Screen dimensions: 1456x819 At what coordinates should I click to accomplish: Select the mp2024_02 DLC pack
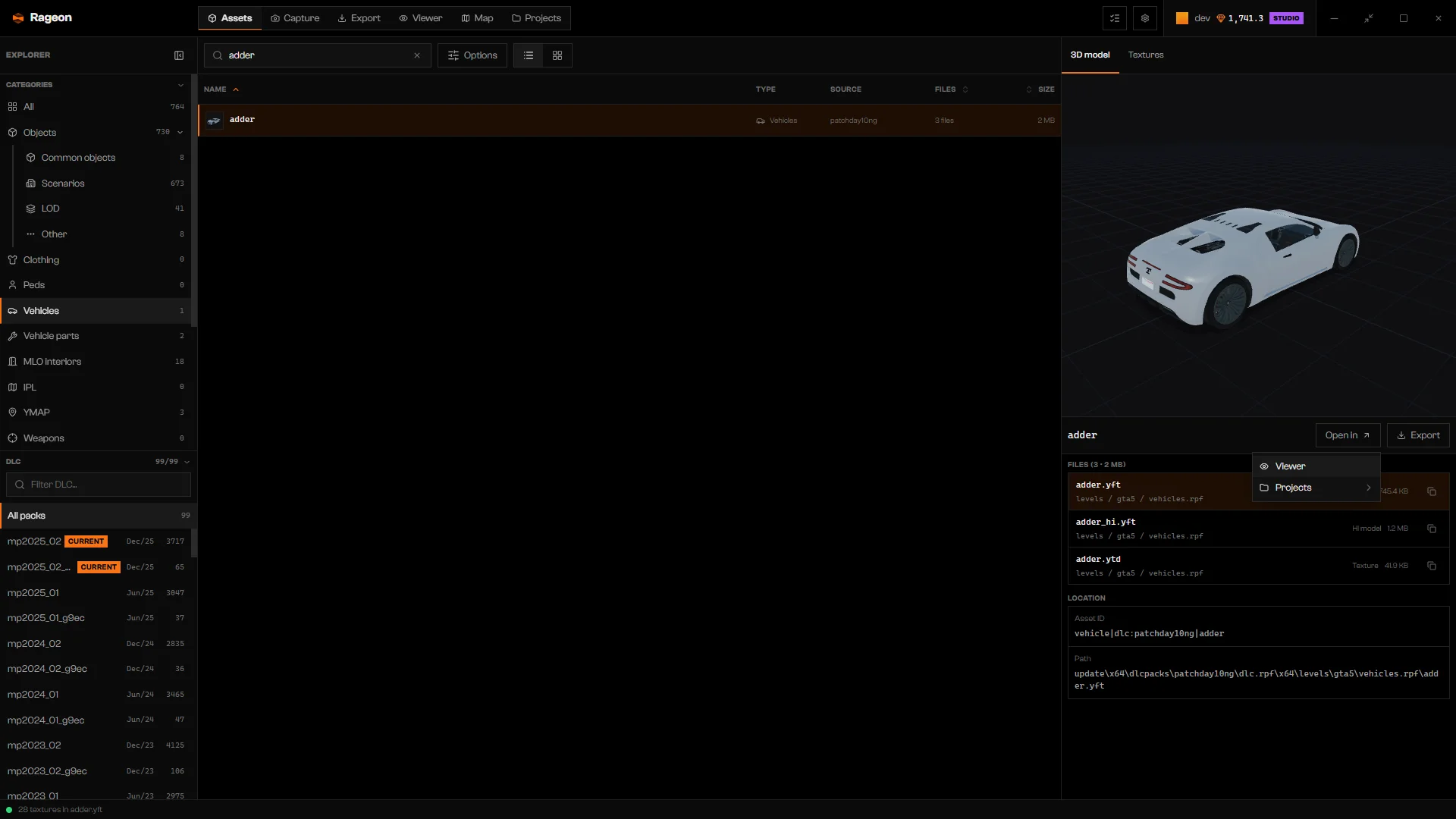pyautogui.click(x=96, y=644)
